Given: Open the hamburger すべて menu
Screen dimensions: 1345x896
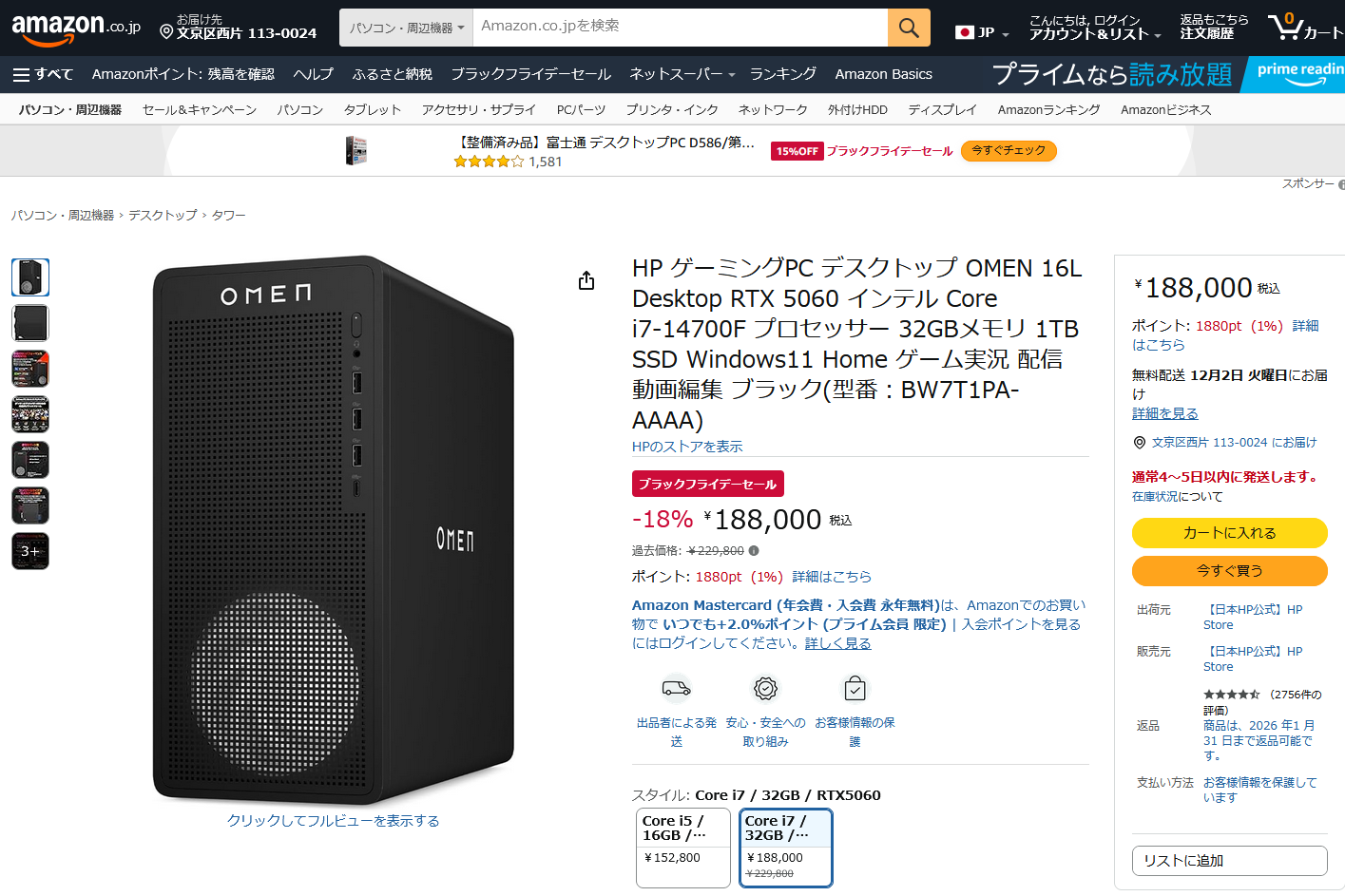Looking at the screenshot, I should [43, 74].
